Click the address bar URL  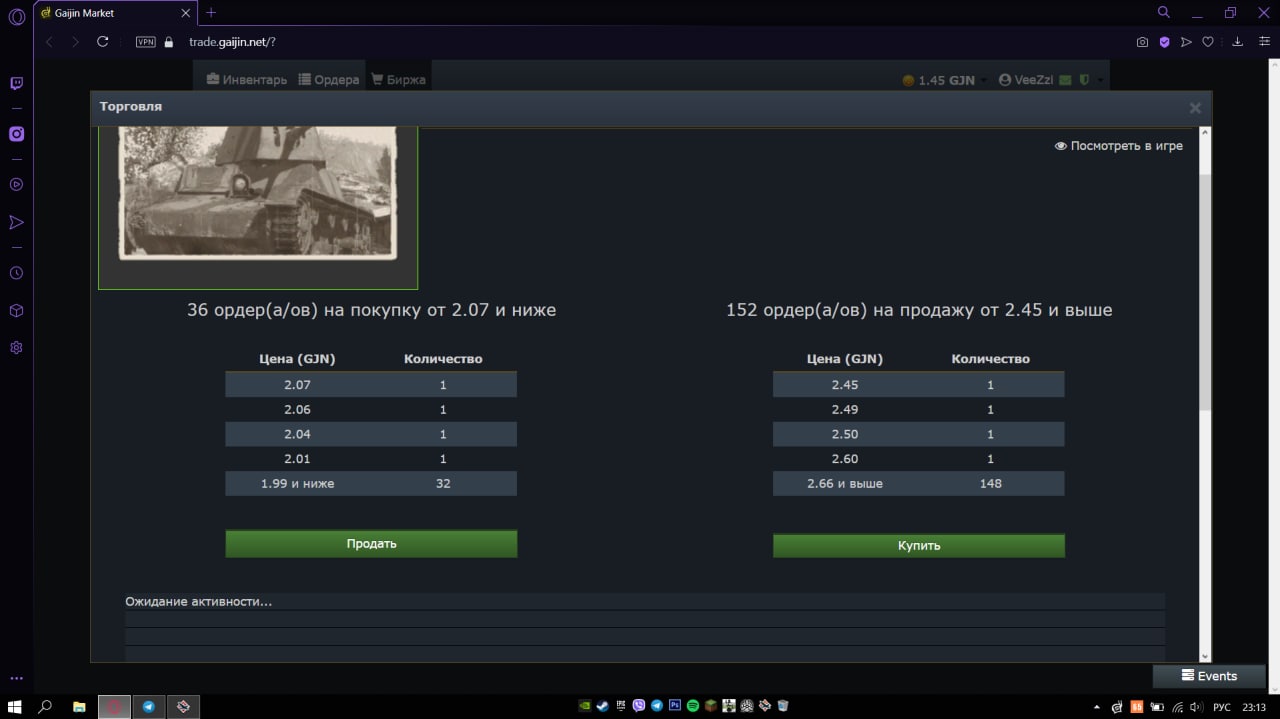232,42
